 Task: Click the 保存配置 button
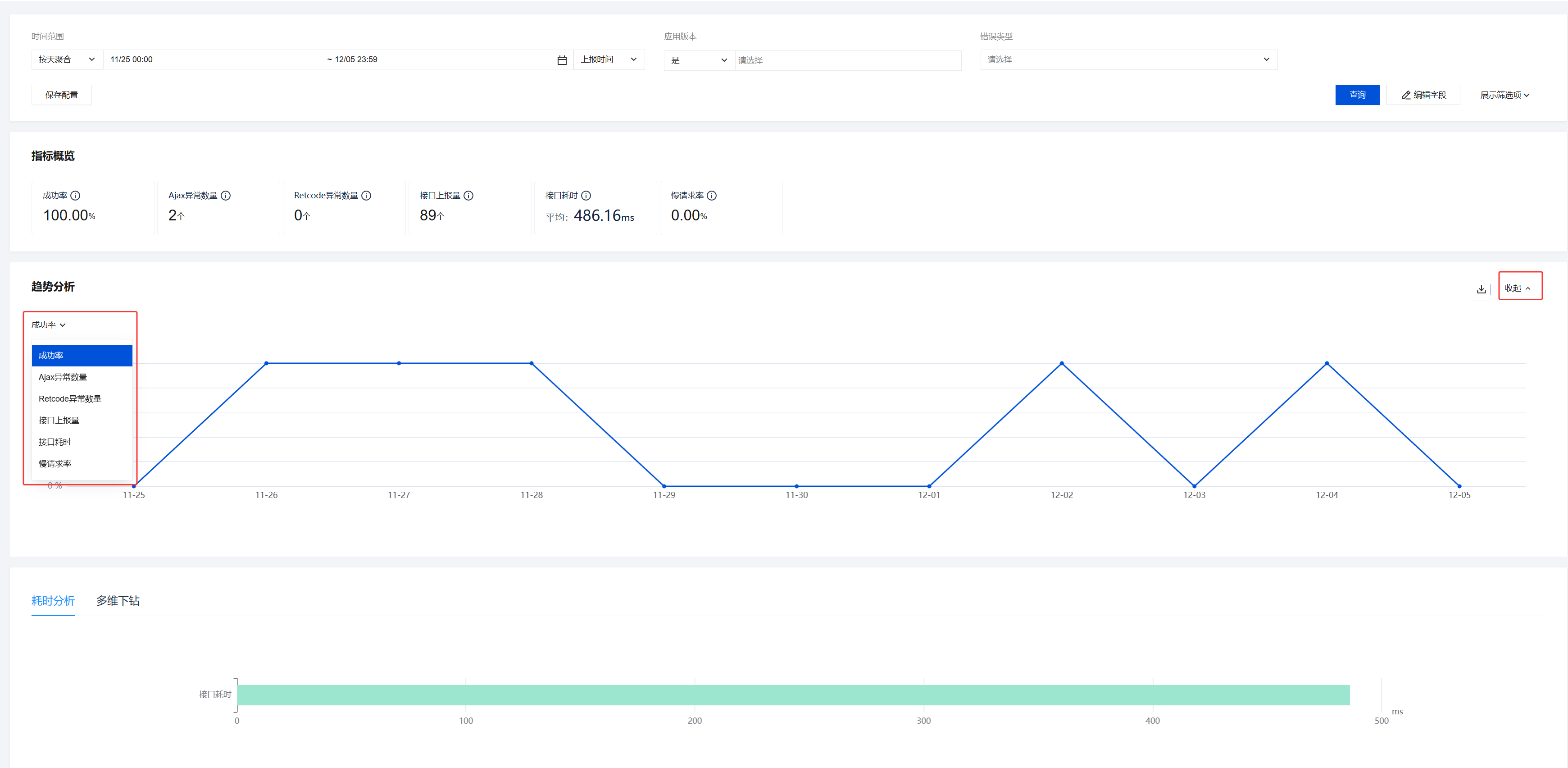[x=61, y=95]
